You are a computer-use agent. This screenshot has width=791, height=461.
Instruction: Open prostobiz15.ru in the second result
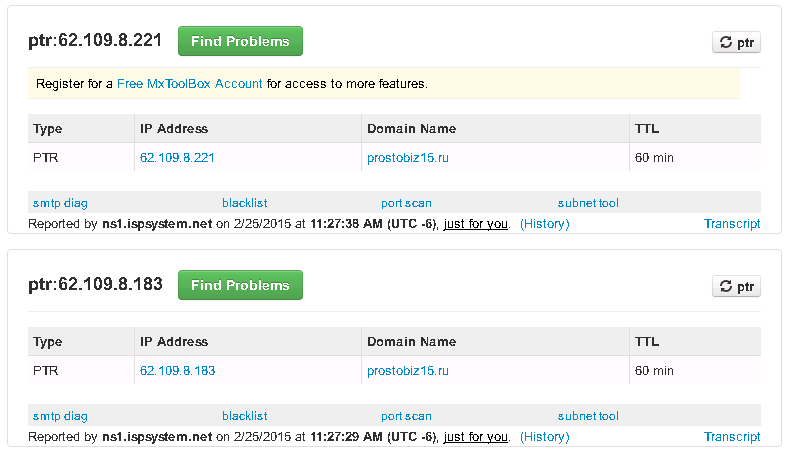tap(408, 371)
